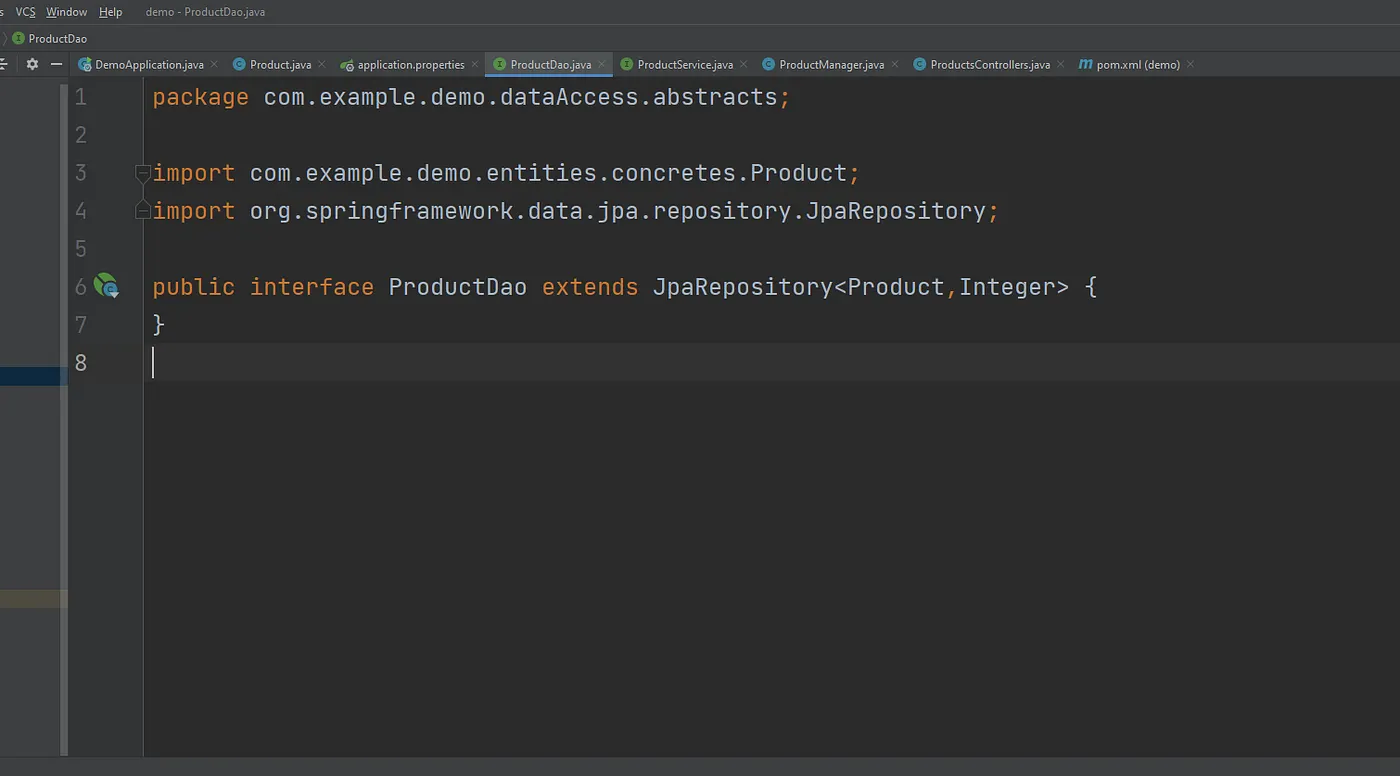
Task: Click the ProductService.java interface icon in tab
Action: coord(627,65)
